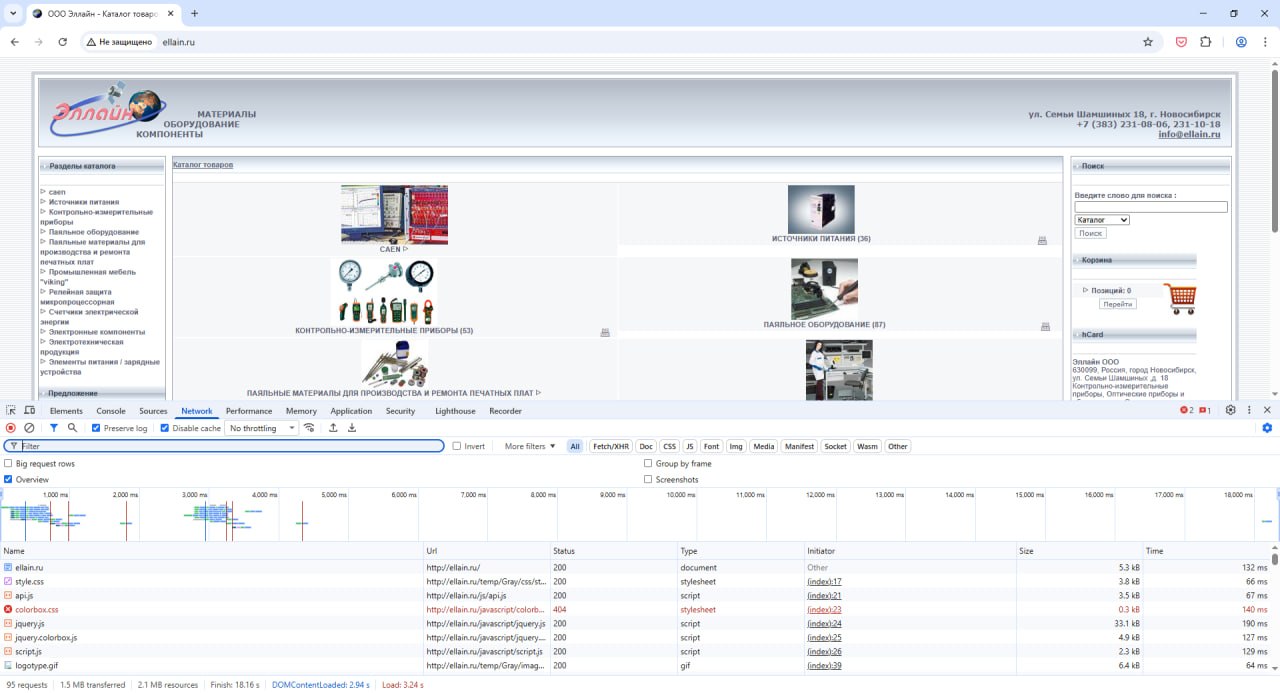Expand the More filters menu
1280x693 pixels.
(x=530, y=446)
